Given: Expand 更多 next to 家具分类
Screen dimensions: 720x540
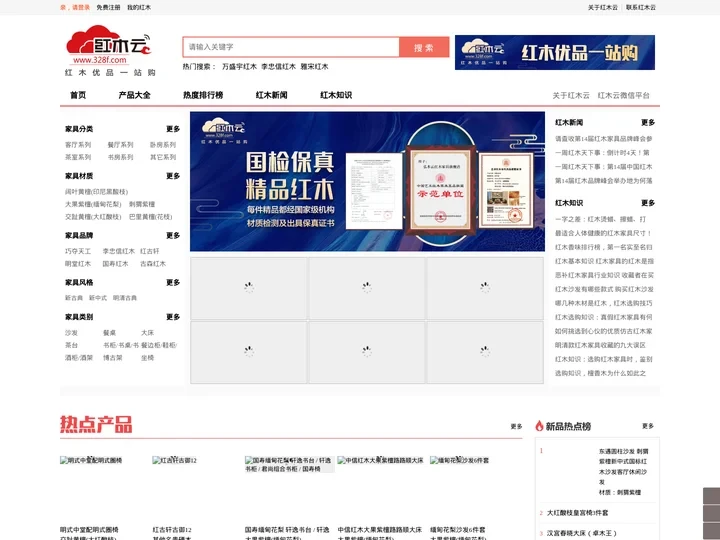Looking at the screenshot, I should tap(173, 129).
